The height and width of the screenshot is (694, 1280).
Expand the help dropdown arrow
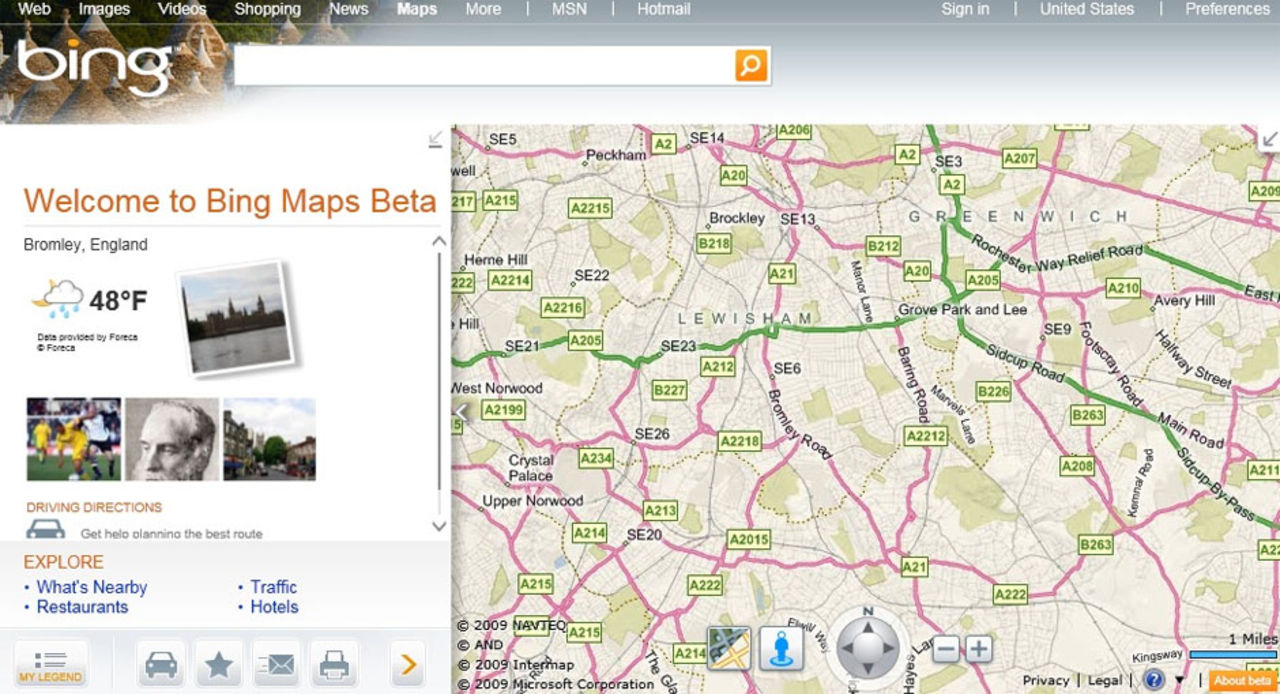[x=1180, y=681]
